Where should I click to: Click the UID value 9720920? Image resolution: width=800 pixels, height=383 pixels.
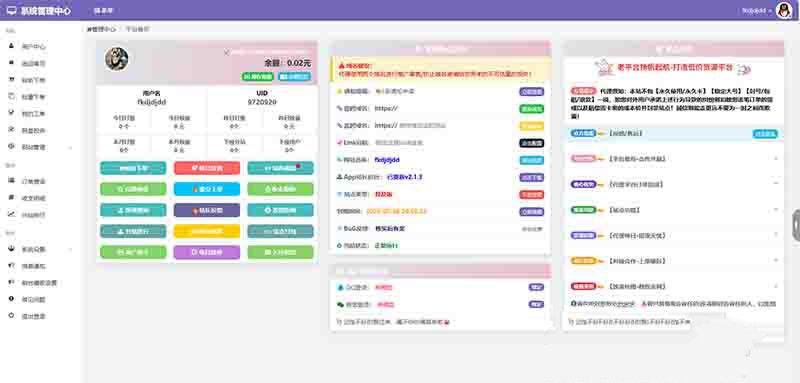262,102
